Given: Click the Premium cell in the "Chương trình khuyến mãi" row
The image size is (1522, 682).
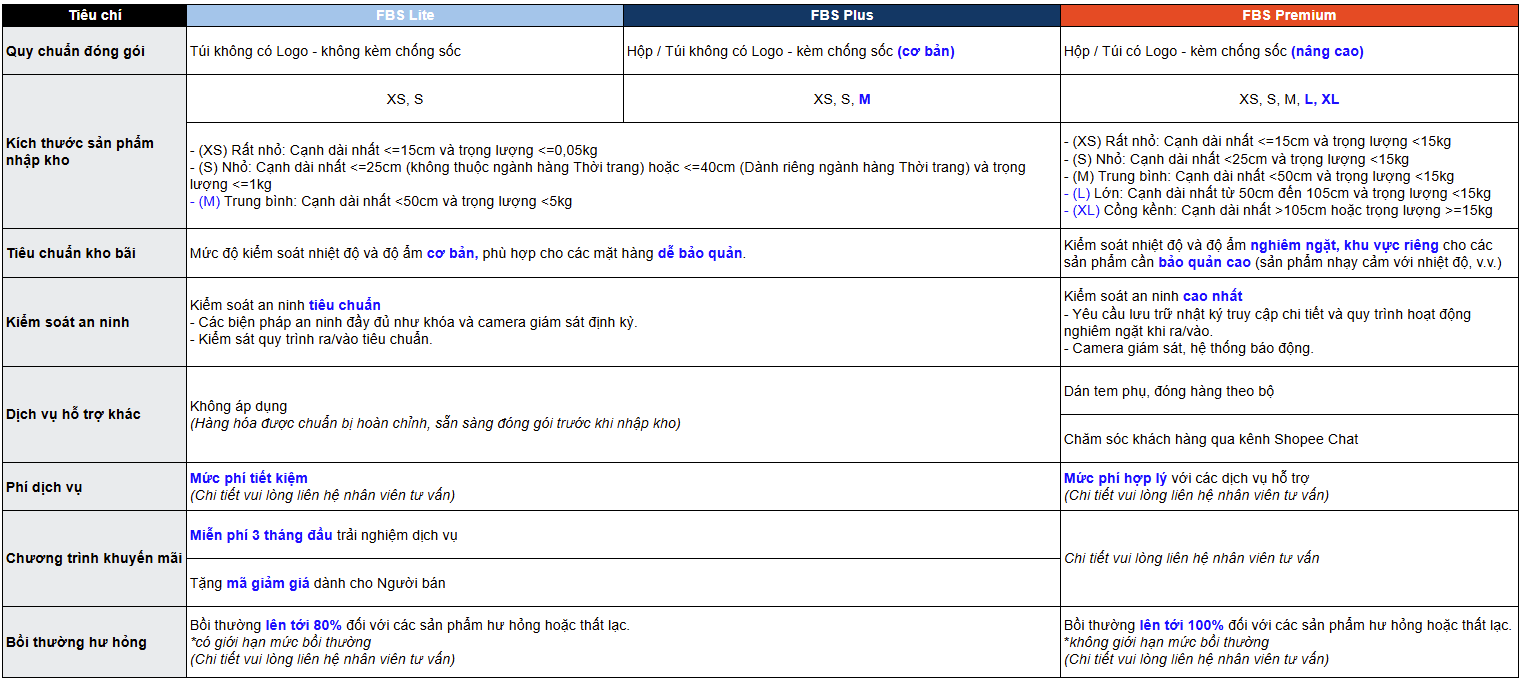Looking at the screenshot, I should [1289, 558].
